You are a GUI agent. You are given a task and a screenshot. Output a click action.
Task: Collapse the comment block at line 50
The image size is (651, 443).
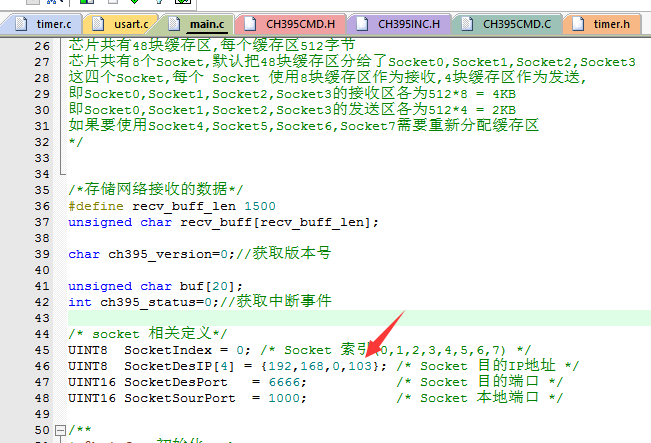[61, 430]
